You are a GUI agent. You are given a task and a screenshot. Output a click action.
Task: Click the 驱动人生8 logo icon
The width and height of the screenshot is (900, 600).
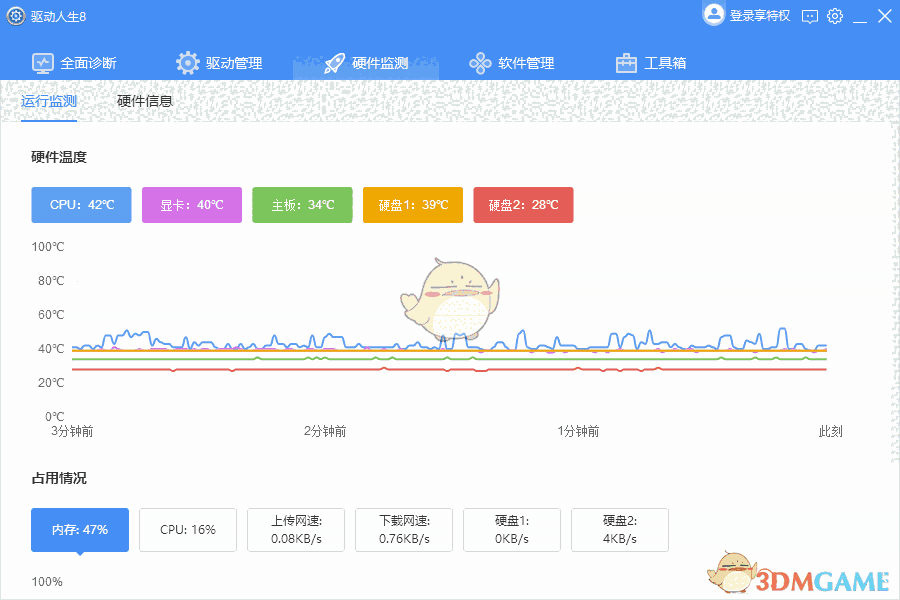(16, 16)
